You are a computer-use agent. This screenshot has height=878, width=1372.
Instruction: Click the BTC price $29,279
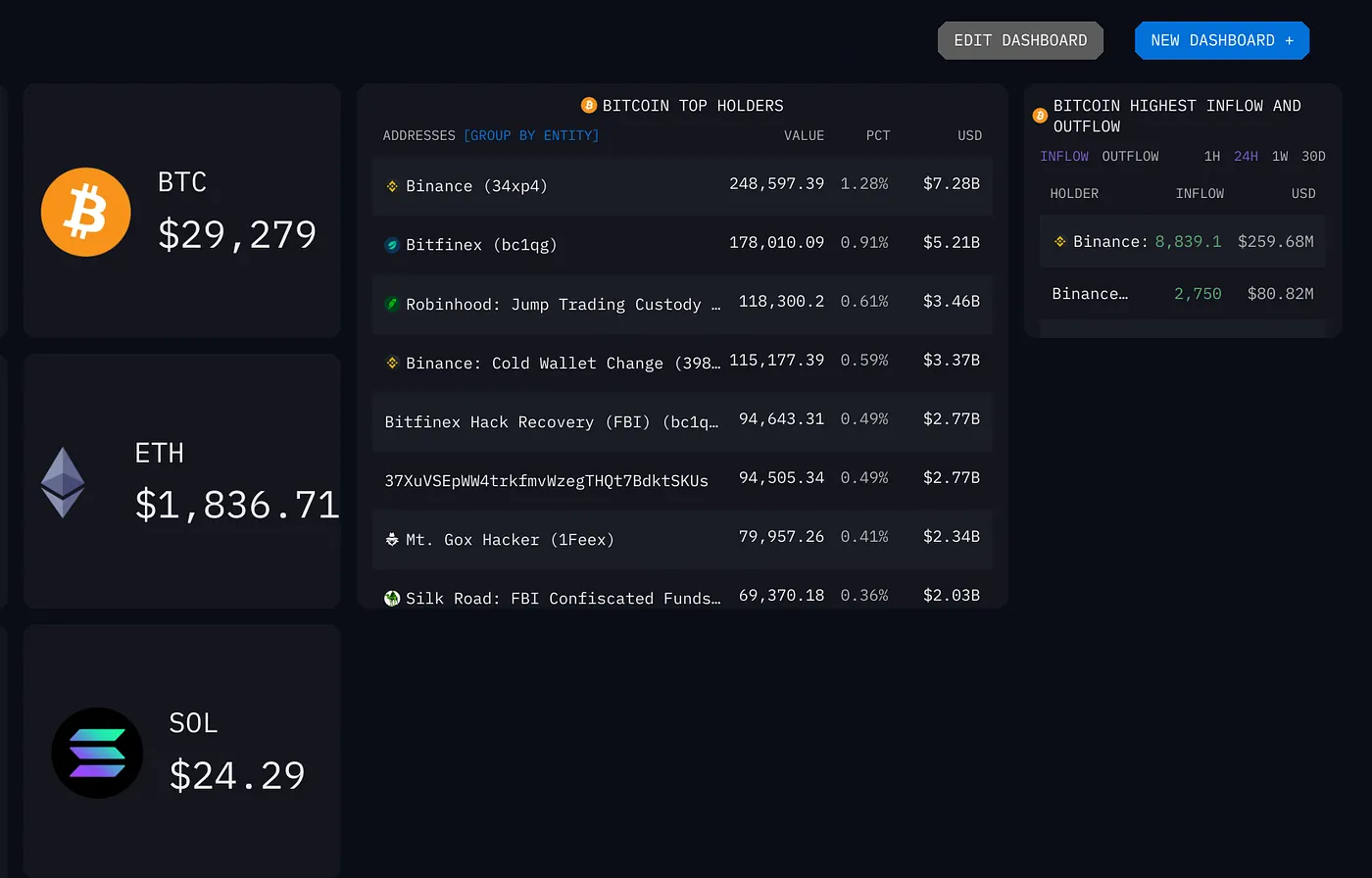237,235
